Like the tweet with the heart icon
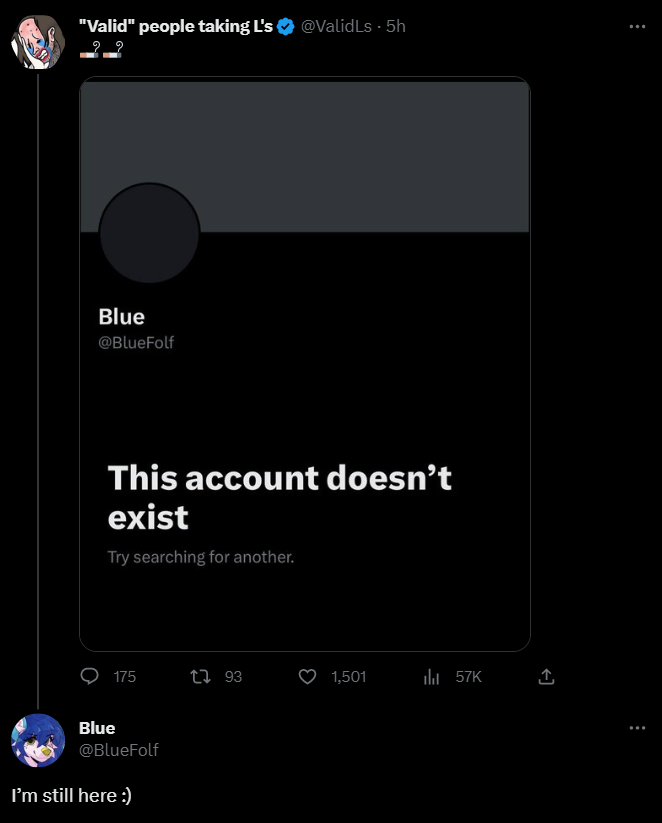Viewport: 662px width, 823px height. click(x=308, y=677)
